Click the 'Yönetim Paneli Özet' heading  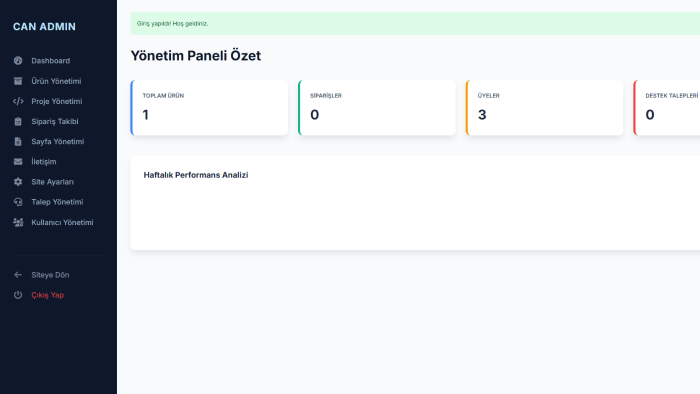(x=196, y=56)
